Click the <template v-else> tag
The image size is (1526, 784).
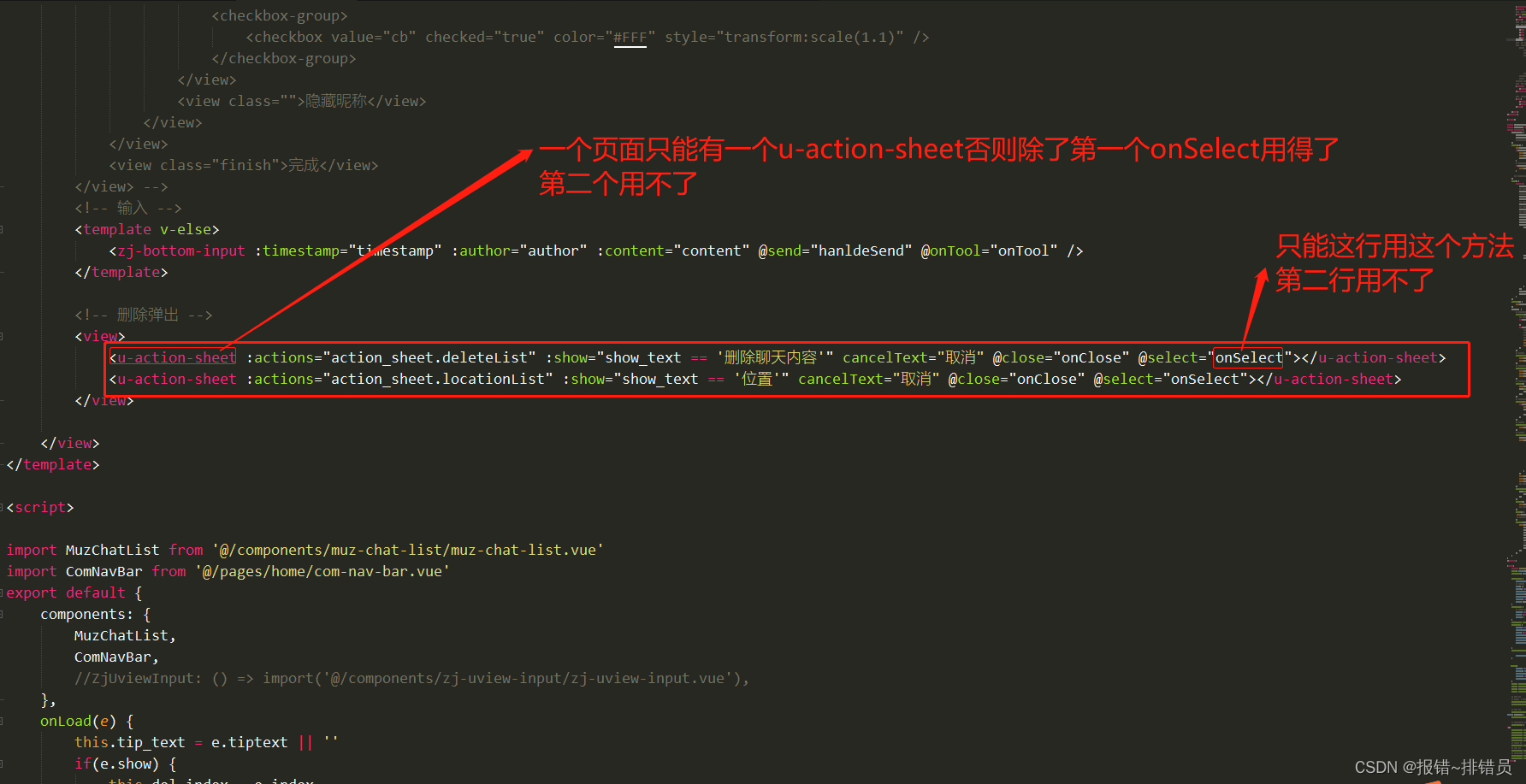146,229
